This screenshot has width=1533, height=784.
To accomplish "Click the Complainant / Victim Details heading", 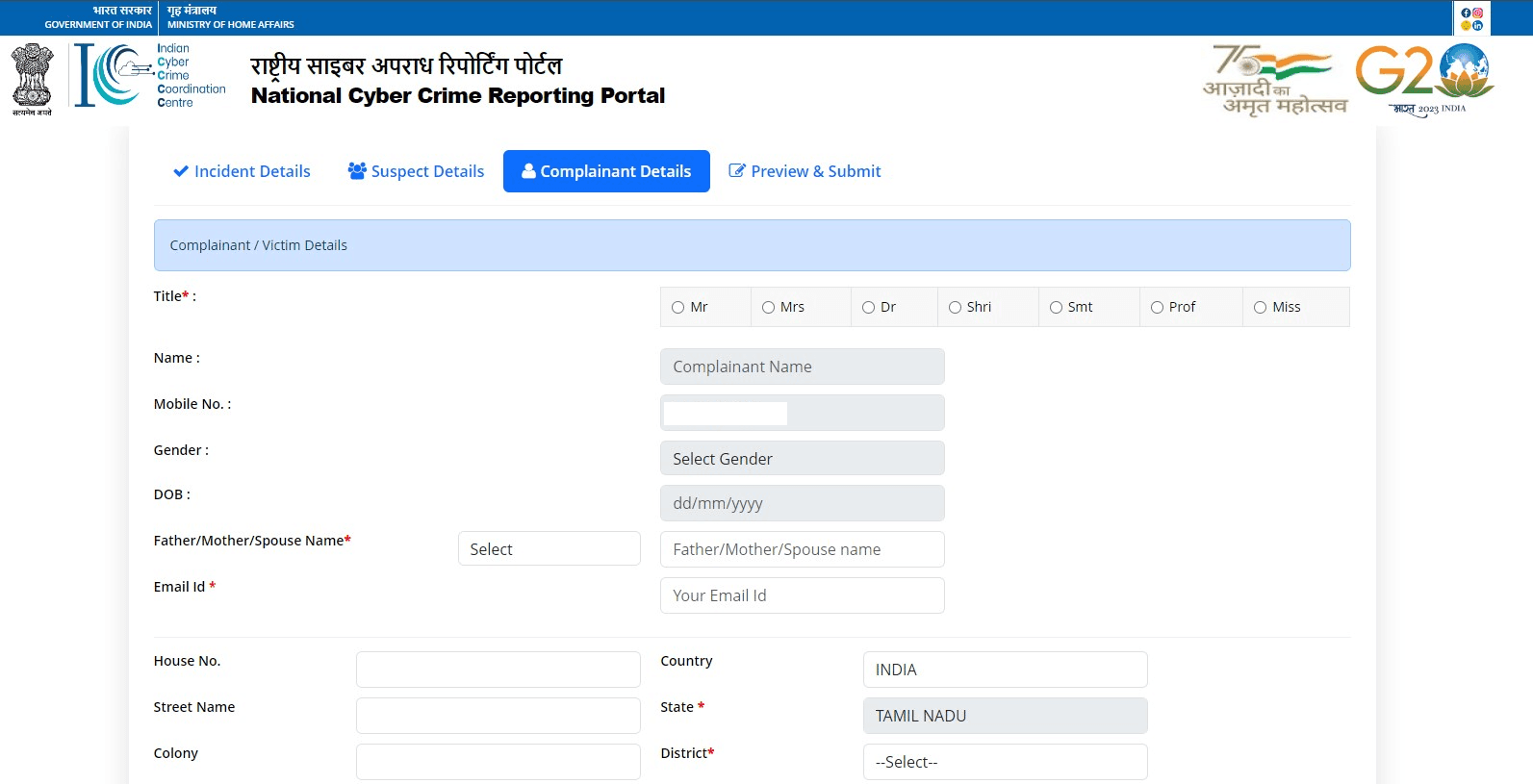I will click(259, 245).
